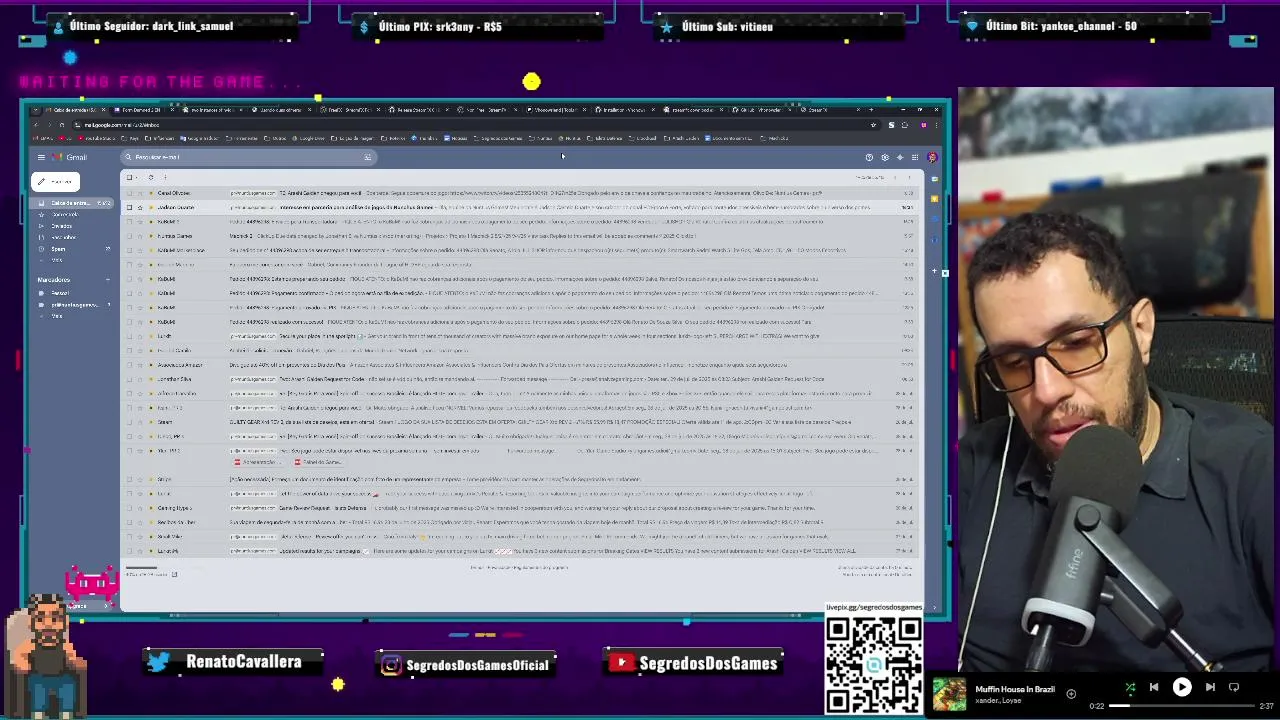1280x720 pixels.
Task: Go to newer messages page arrow
Action: 895,178
